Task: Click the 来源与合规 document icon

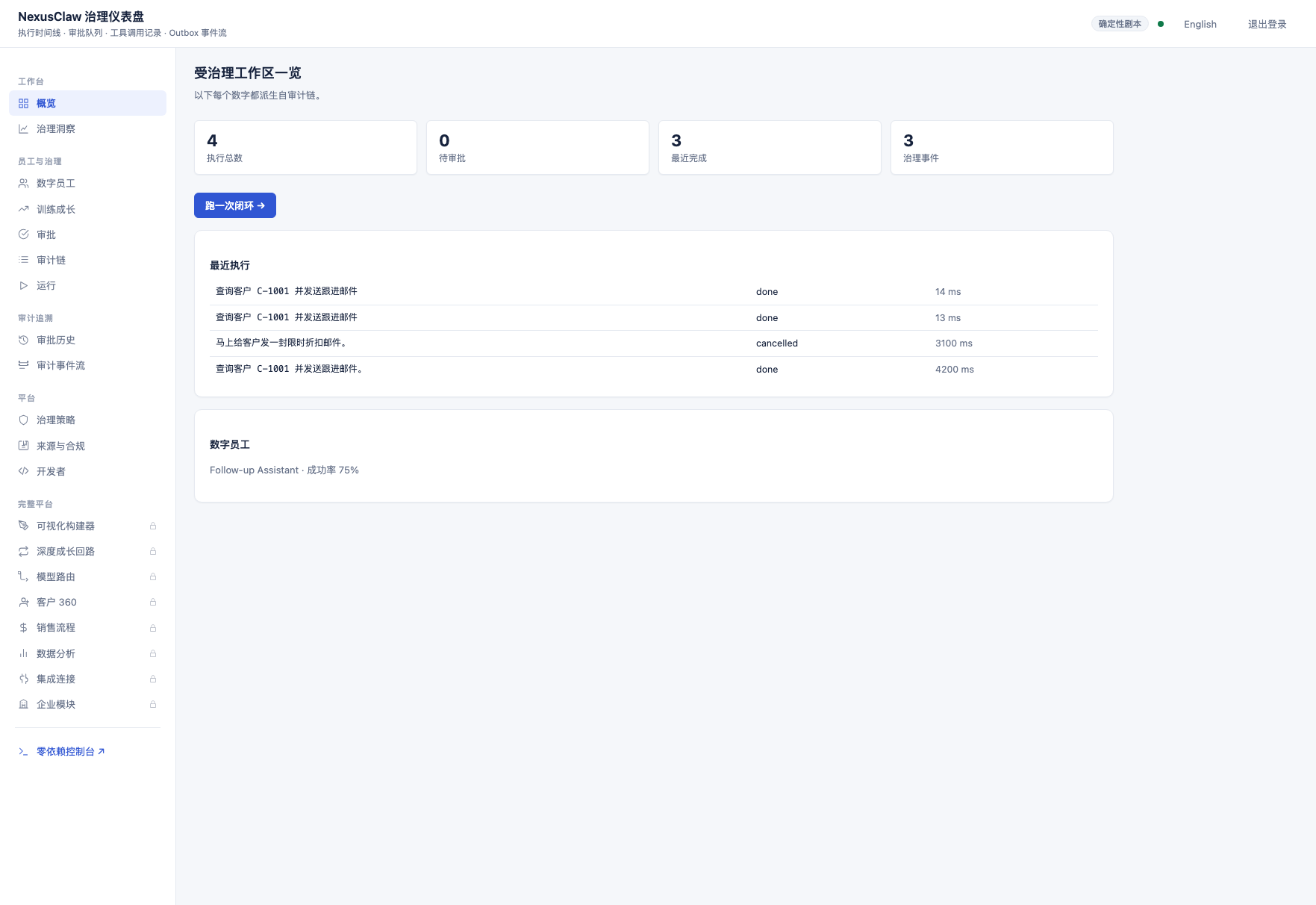Action: [23, 446]
